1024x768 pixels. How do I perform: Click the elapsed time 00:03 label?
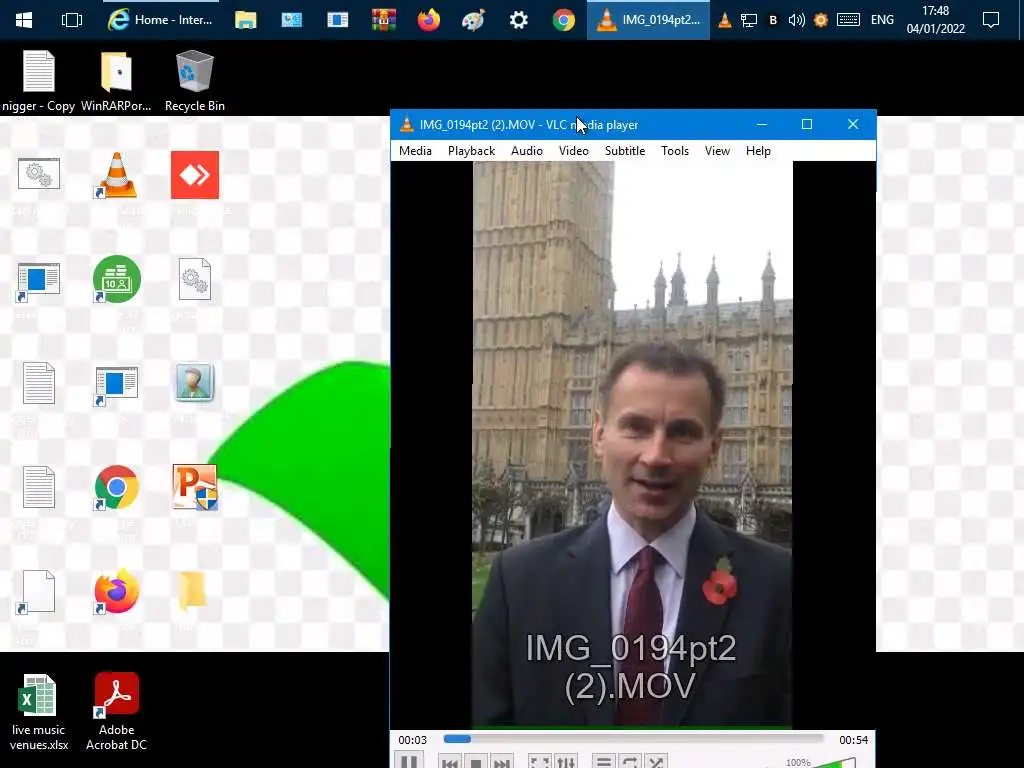(413, 740)
